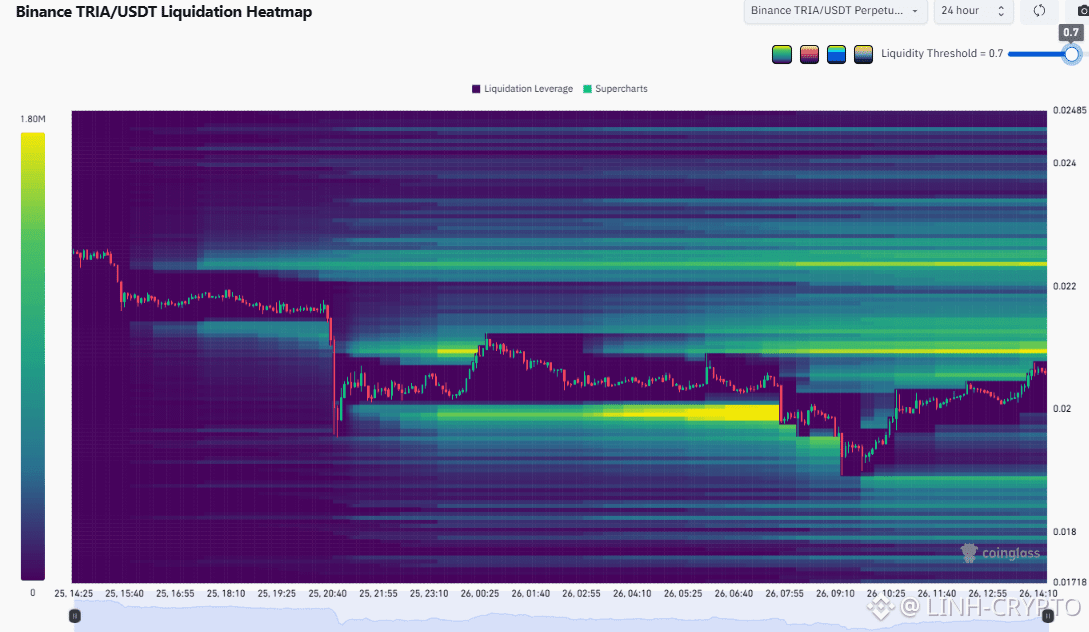Image resolution: width=1089 pixels, height=632 pixels.
Task: Select the blue heatmap color scheme
Action: click(836, 54)
